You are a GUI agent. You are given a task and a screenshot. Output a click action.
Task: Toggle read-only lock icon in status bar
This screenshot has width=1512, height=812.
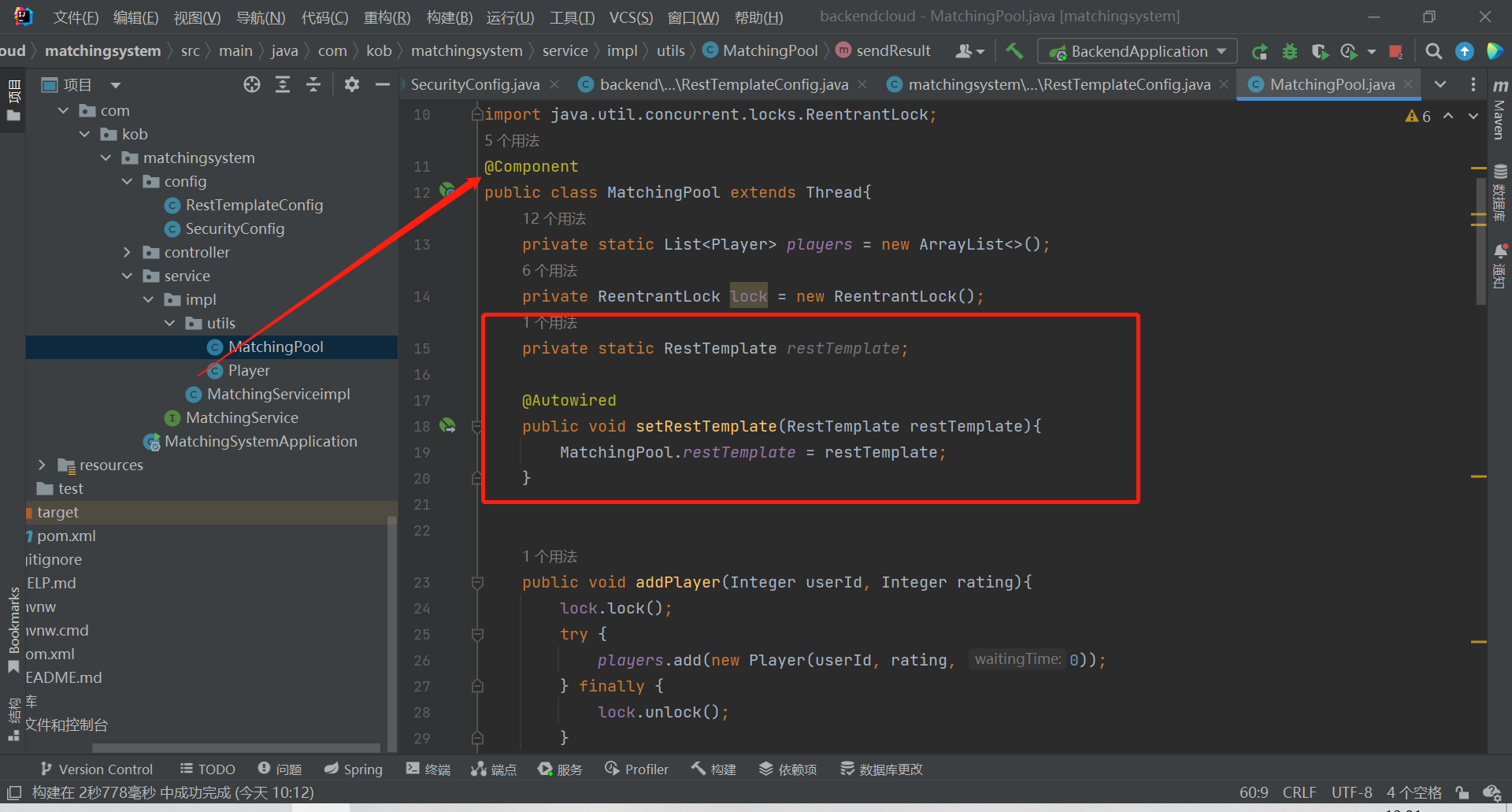[x=1462, y=792]
